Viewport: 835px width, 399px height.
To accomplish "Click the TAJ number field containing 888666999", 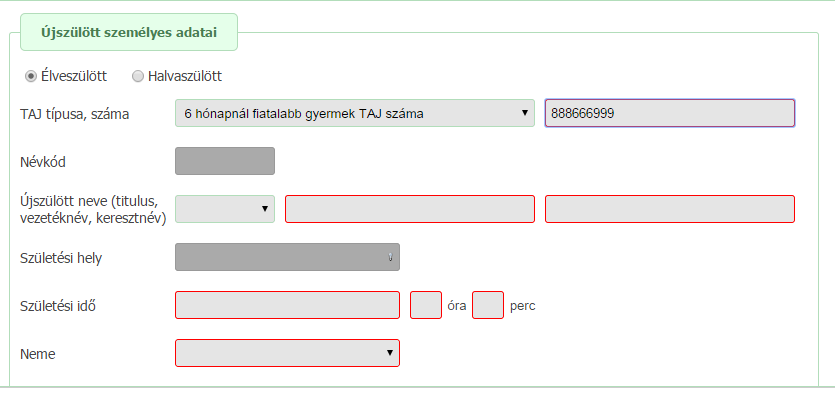I will tap(670, 113).
